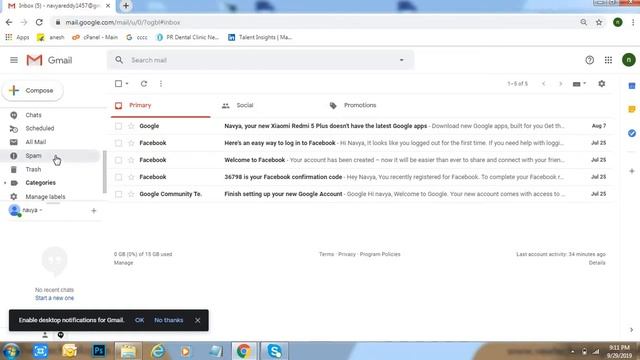Image resolution: width=640 pixels, height=360 pixels.
Task: Click the Manage storage link
Action: point(123,263)
